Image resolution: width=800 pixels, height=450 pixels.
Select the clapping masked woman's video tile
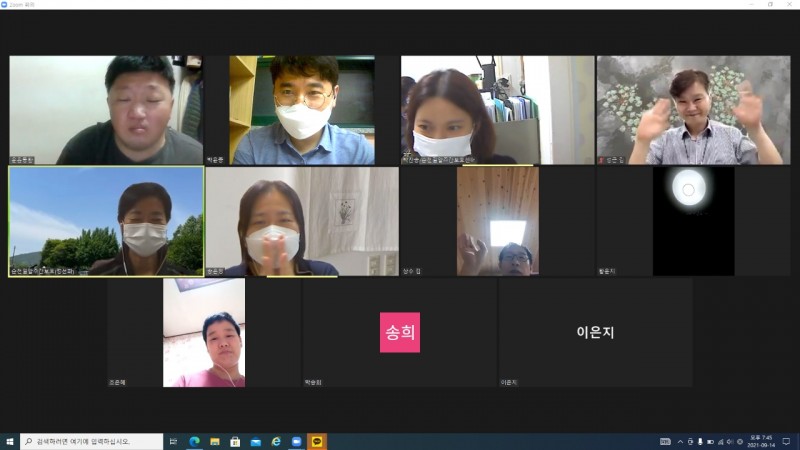302,221
